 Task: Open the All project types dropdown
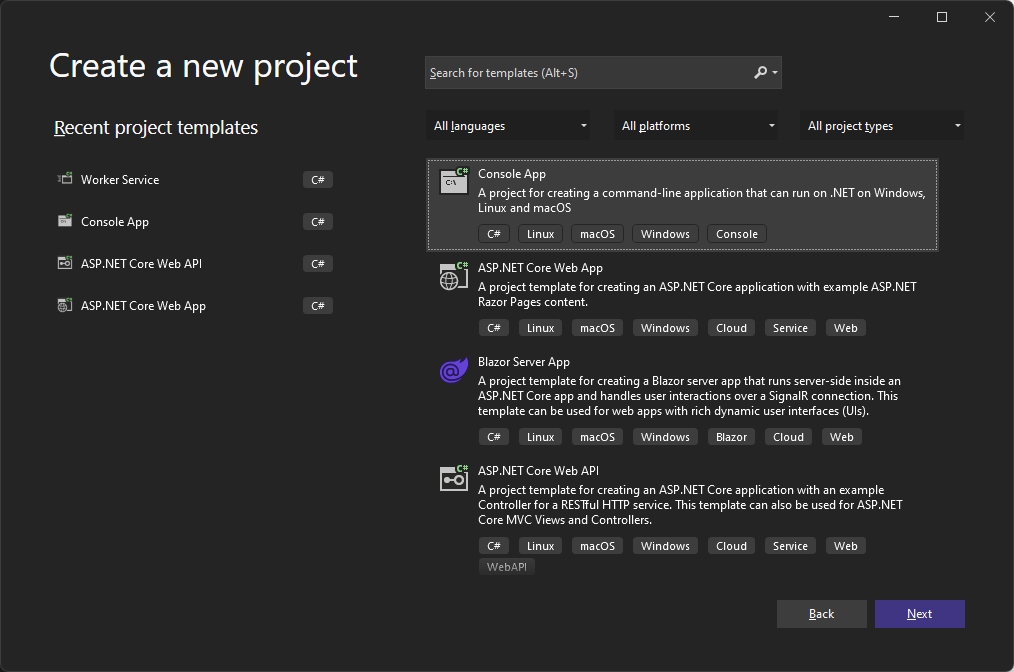click(x=883, y=126)
